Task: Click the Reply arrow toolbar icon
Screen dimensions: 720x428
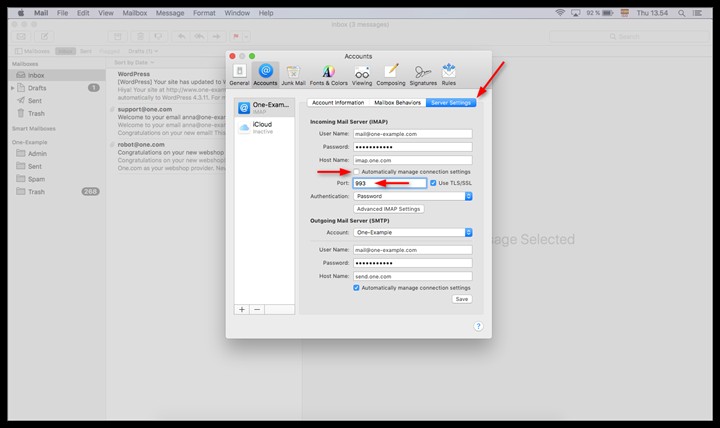Action: tap(182, 36)
